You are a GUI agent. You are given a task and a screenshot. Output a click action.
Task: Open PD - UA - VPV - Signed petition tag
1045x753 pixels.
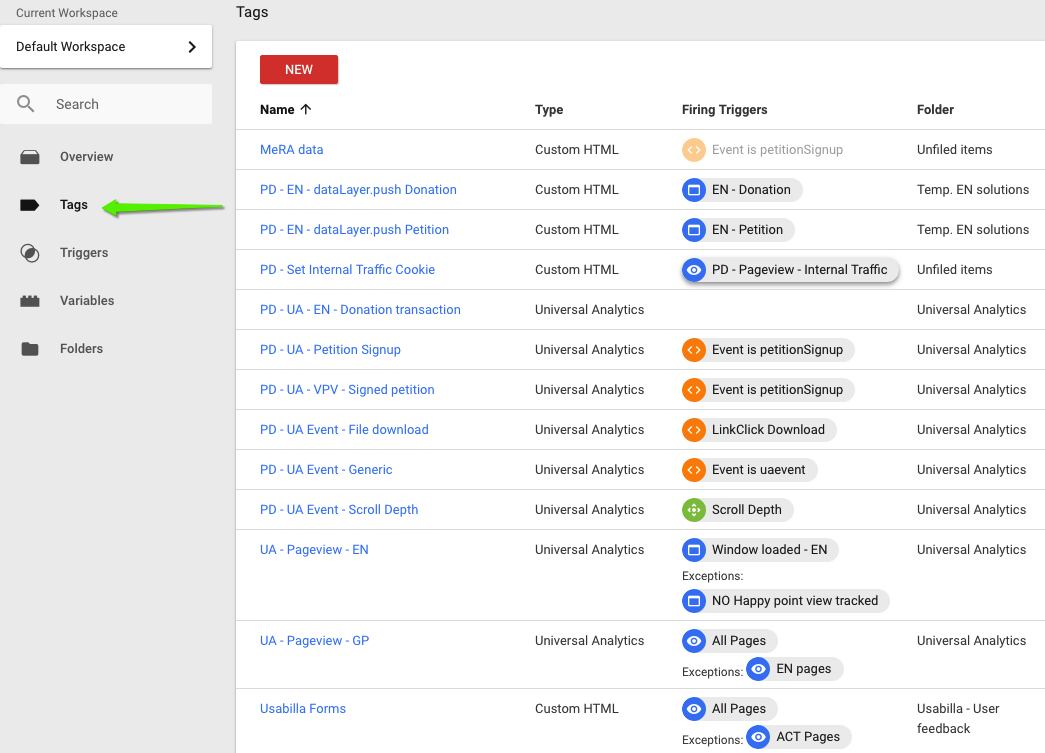(347, 390)
